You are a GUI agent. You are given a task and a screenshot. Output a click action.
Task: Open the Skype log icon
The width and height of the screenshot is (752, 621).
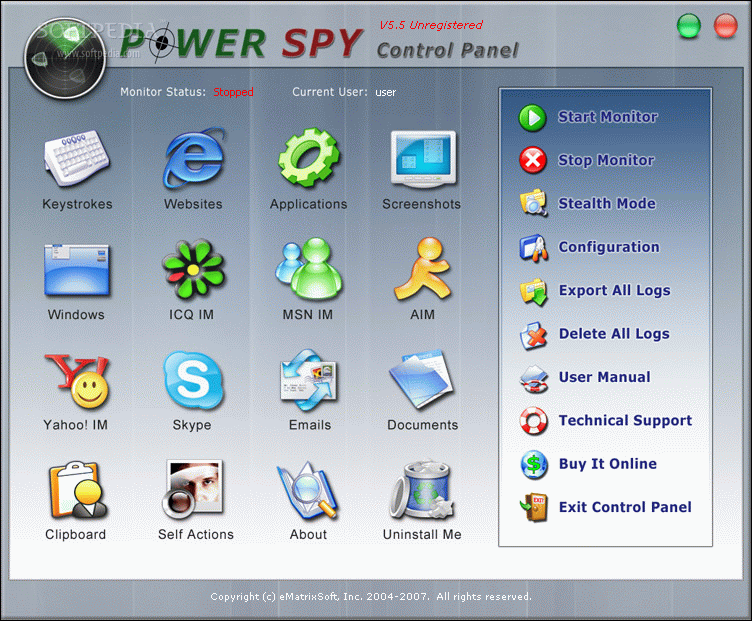(193, 380)
